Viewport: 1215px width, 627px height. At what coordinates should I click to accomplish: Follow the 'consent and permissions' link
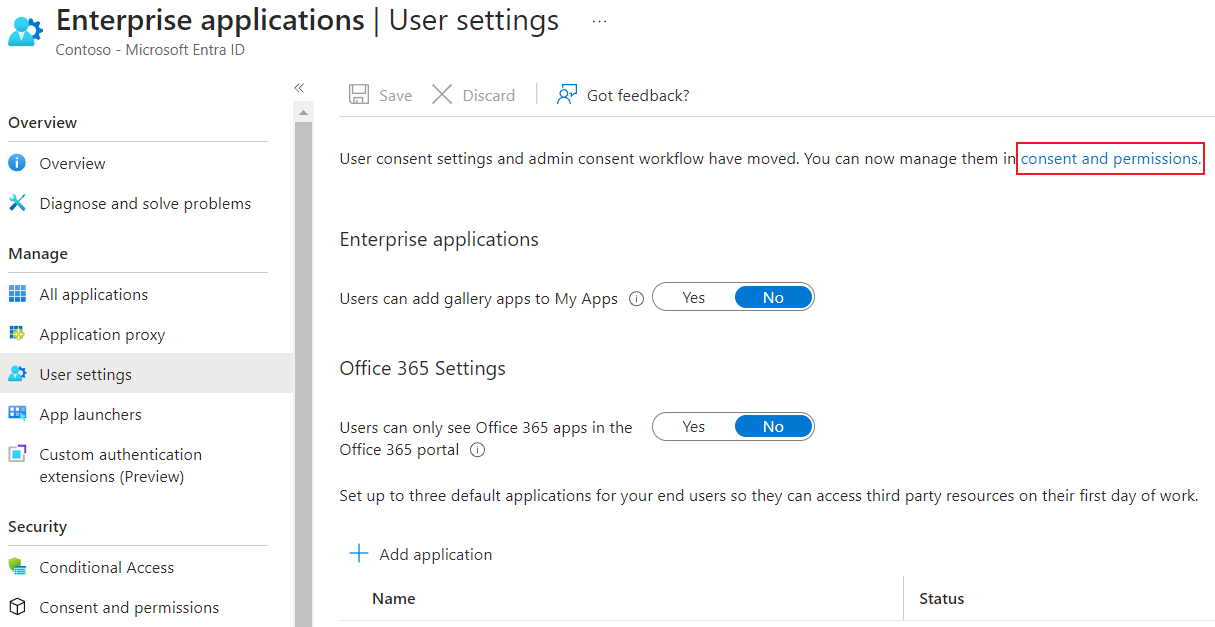[1108, 158]
